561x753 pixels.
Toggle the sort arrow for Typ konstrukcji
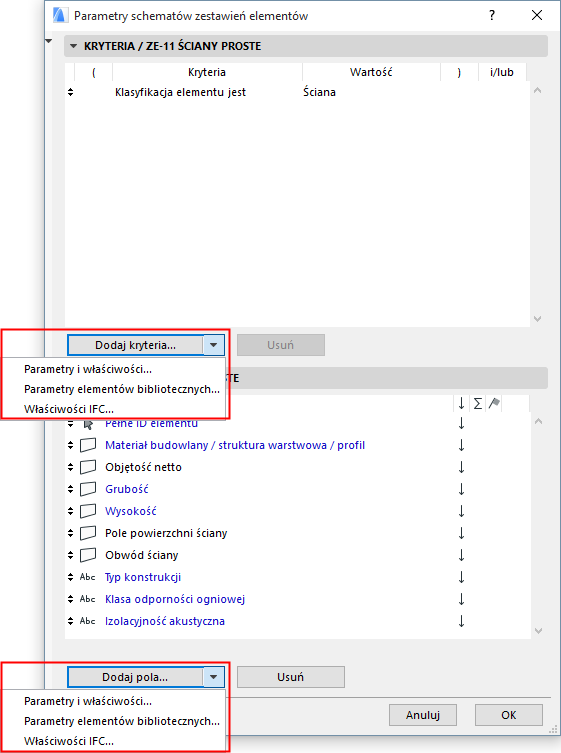point(462,577)
